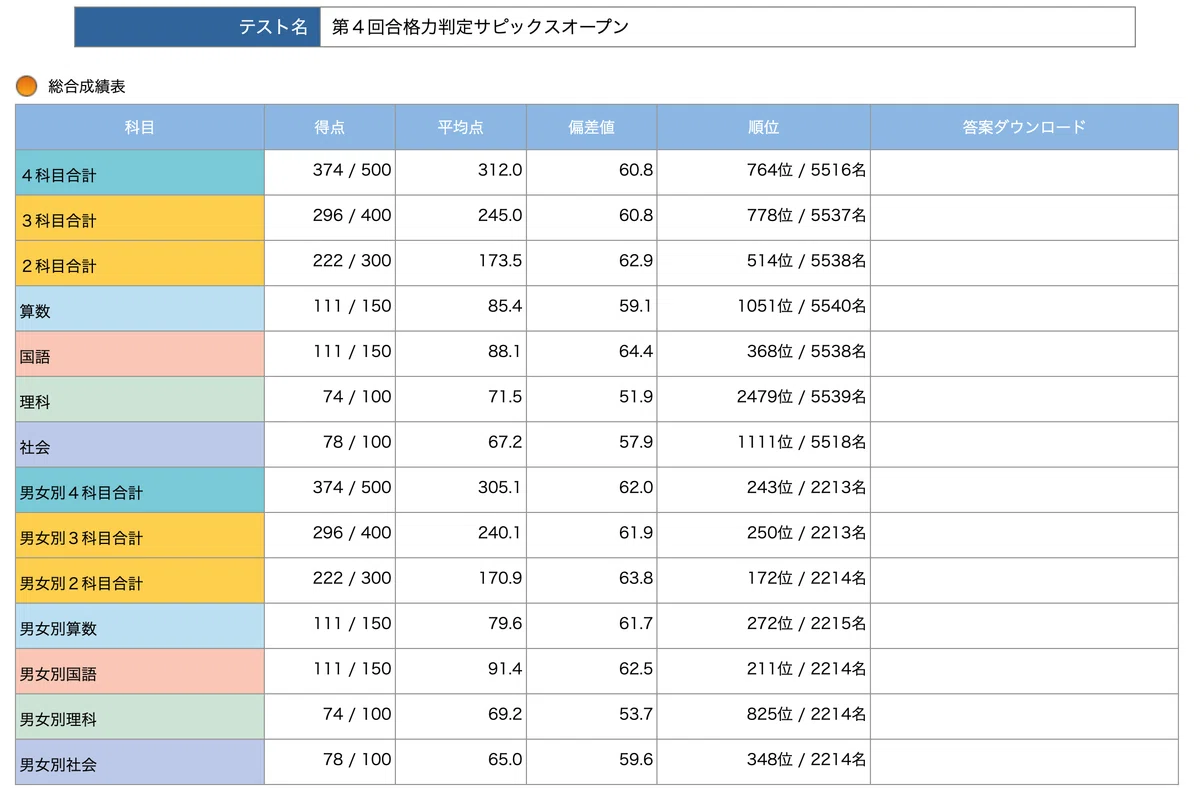This screenshot has width=1200, height=807.
Task: Click the rank 172位 / 2214名
Action: 806,578
